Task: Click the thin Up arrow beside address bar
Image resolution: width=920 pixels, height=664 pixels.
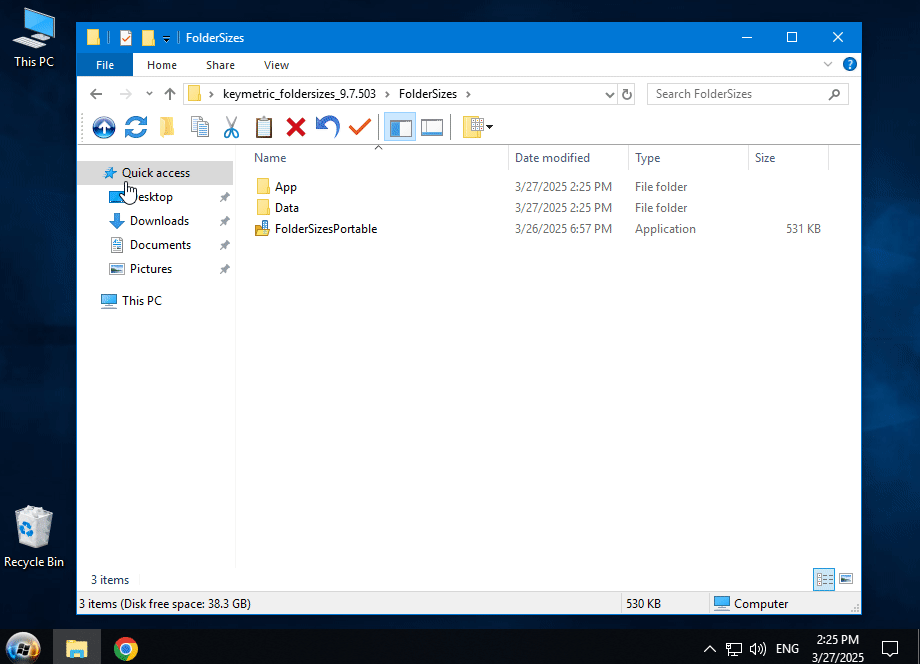Action: [x=170, y=94]
